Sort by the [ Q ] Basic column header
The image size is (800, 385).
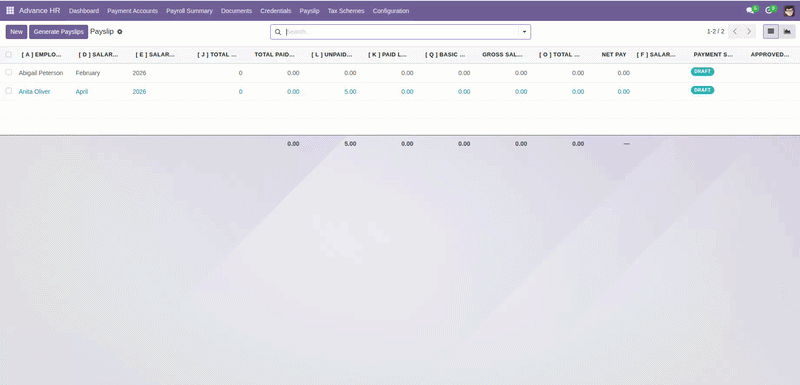point(445,55)
